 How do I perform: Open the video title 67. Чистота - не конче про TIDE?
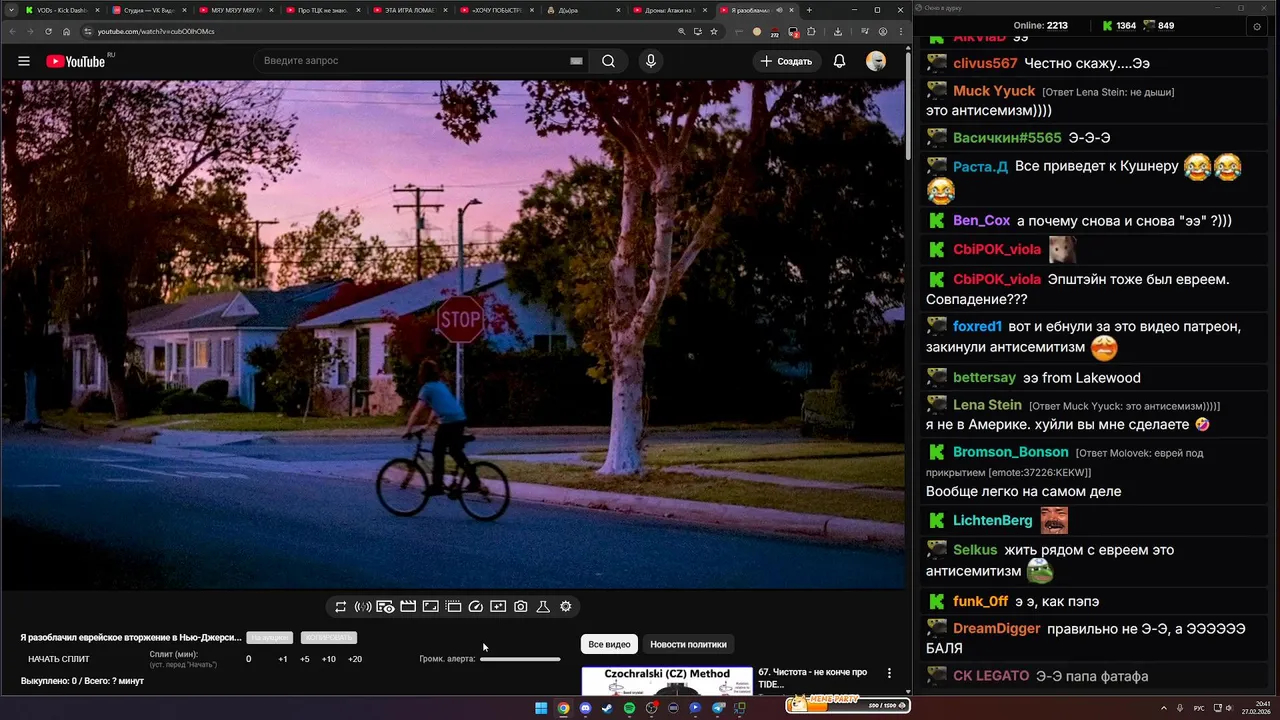812,678
